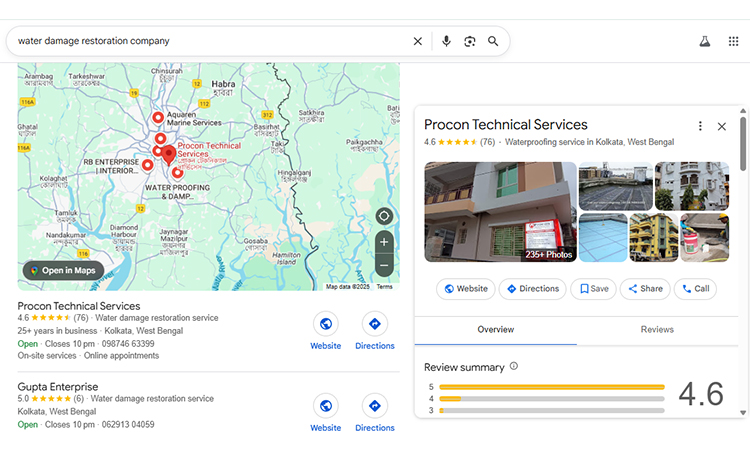750x450 pixels.
Task: Open the Google apps grid icon
Action: point(733,41)
